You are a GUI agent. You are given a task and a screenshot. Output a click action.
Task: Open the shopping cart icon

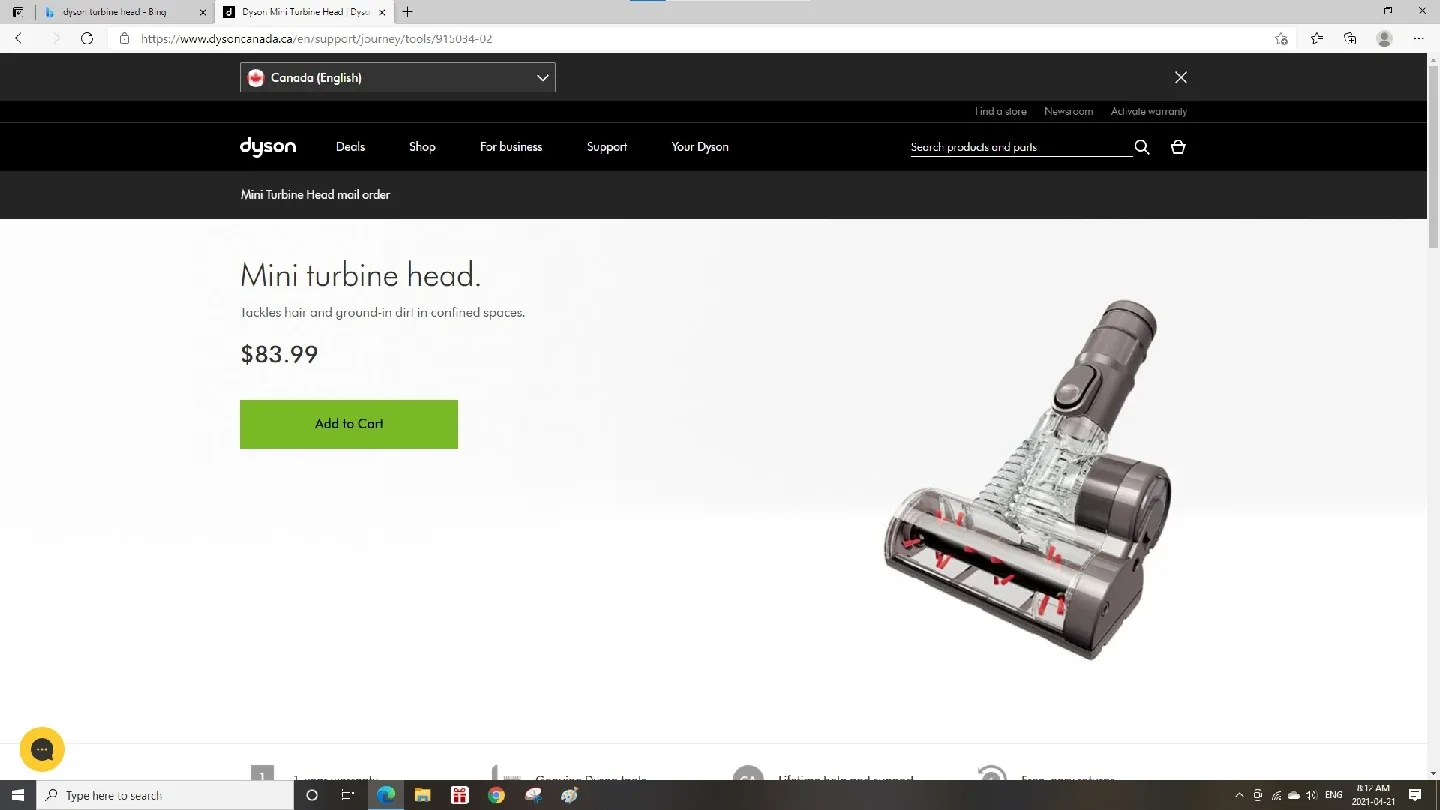(x=1177, y=147)
